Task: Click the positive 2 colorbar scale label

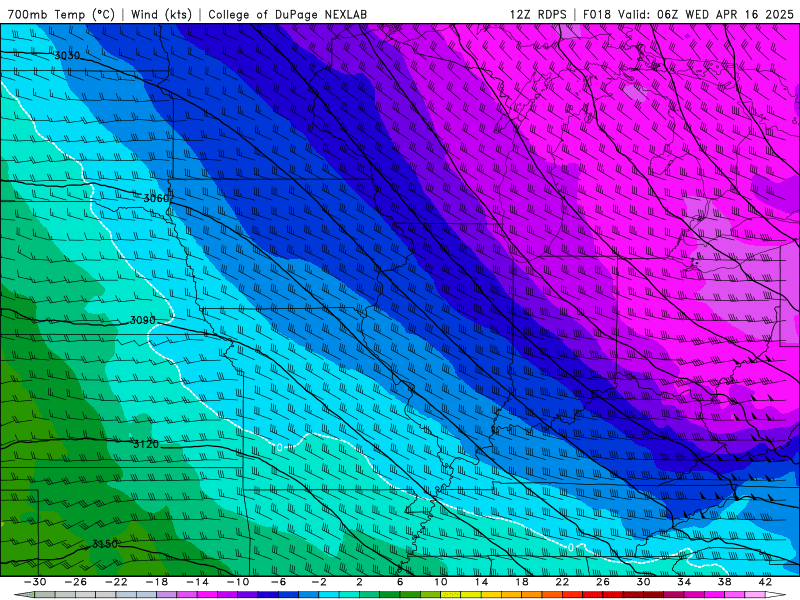Action: coord(360,582)
